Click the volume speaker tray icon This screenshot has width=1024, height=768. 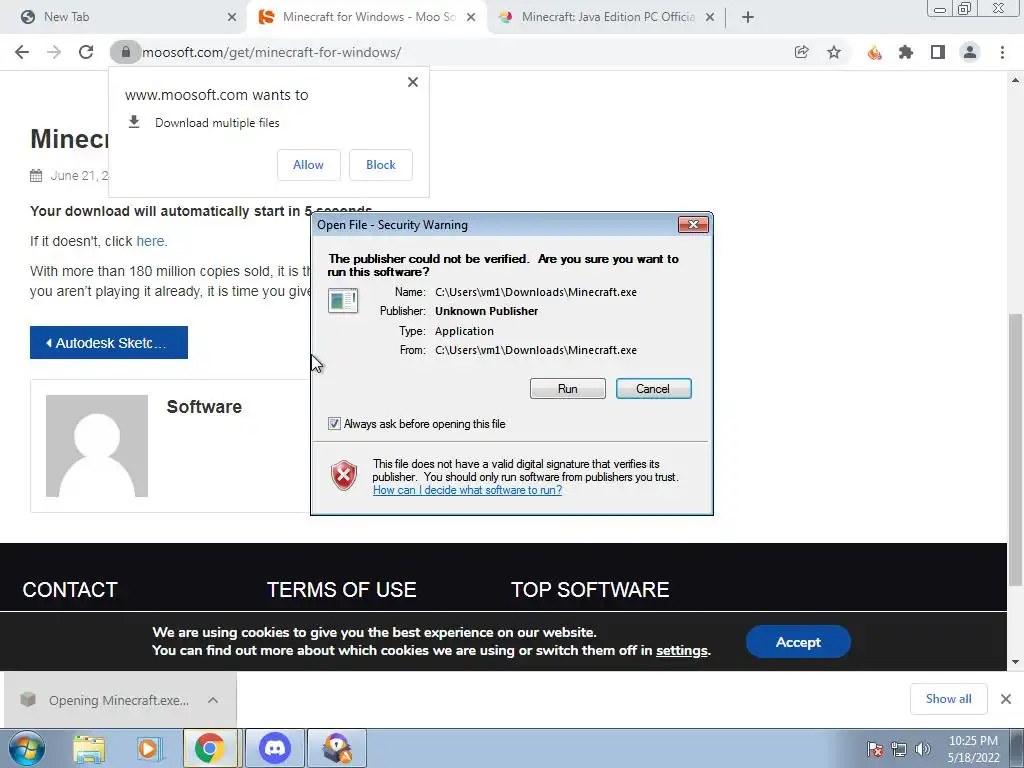point(923,749)
